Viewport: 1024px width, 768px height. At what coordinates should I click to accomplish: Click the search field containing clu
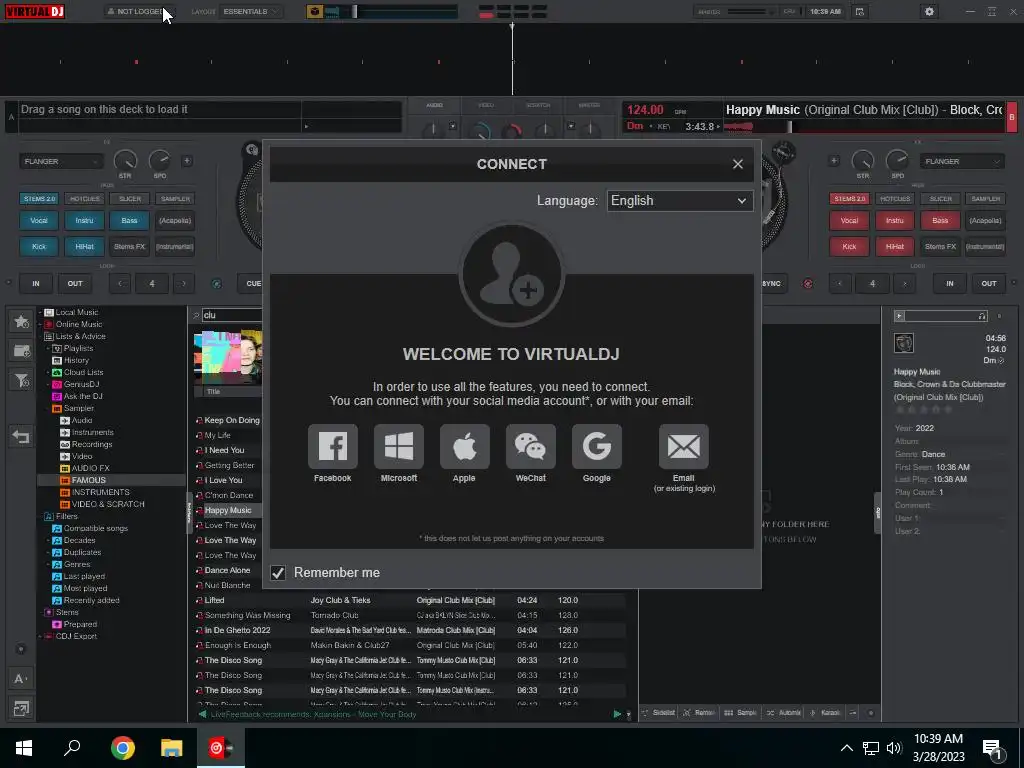[232, 315]
